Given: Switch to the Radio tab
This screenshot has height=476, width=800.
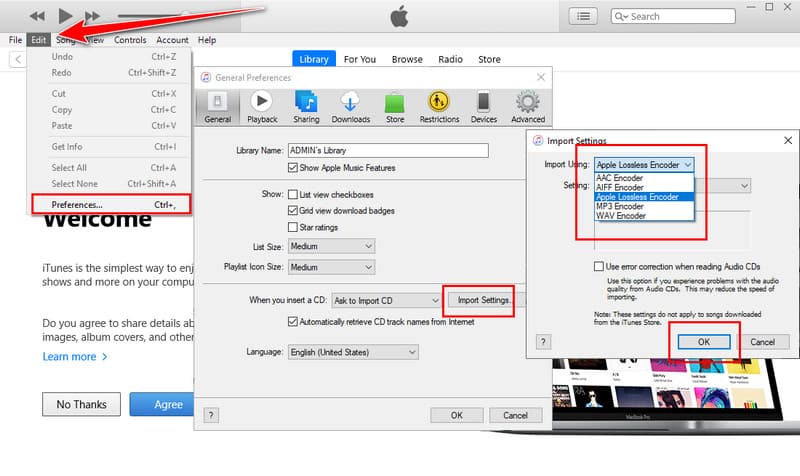Looking at the screenshot, I should click(451, 59).
